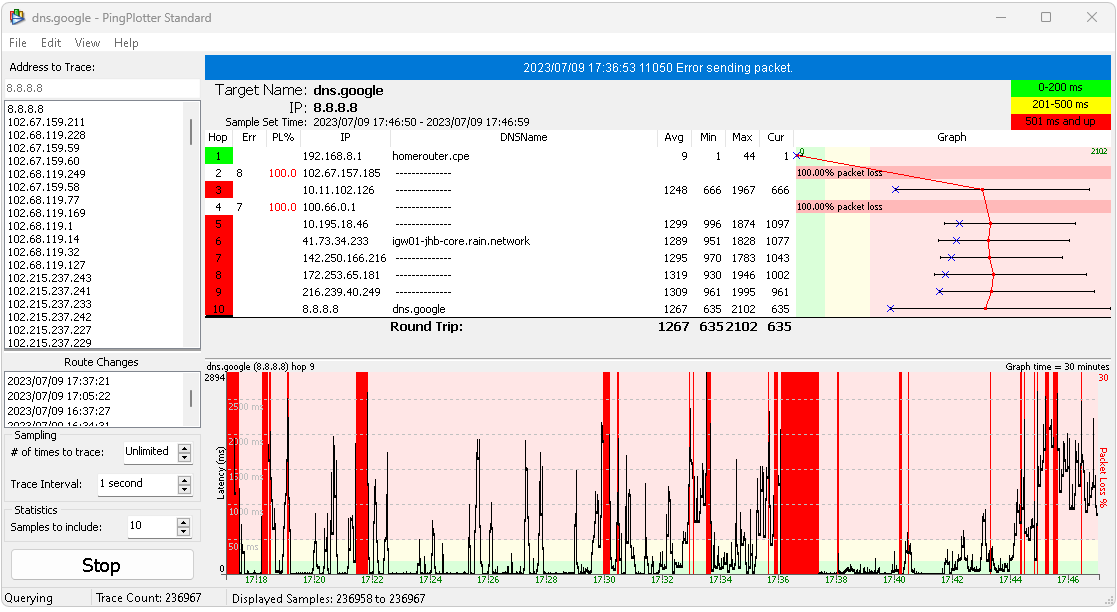Select 102.68.119.249 in address list
This screenshot has height=612, width=1117.
click(x=46, y=174)
